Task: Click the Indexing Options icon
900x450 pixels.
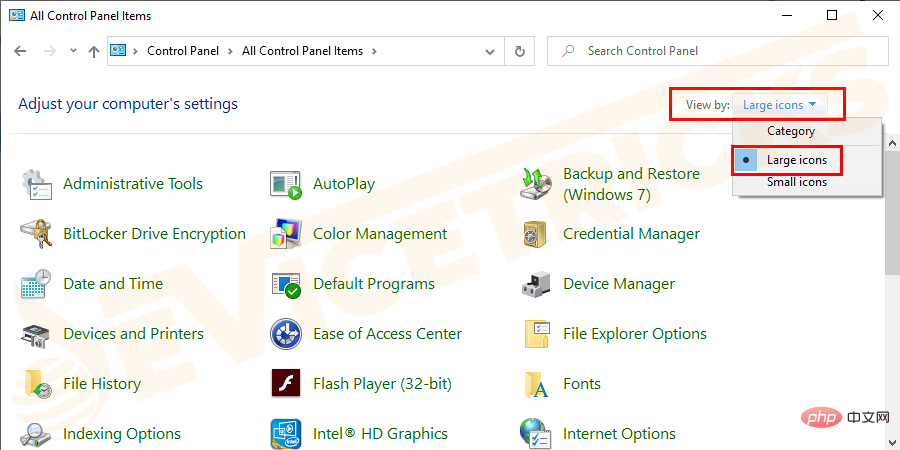Action: click(37, 434)
